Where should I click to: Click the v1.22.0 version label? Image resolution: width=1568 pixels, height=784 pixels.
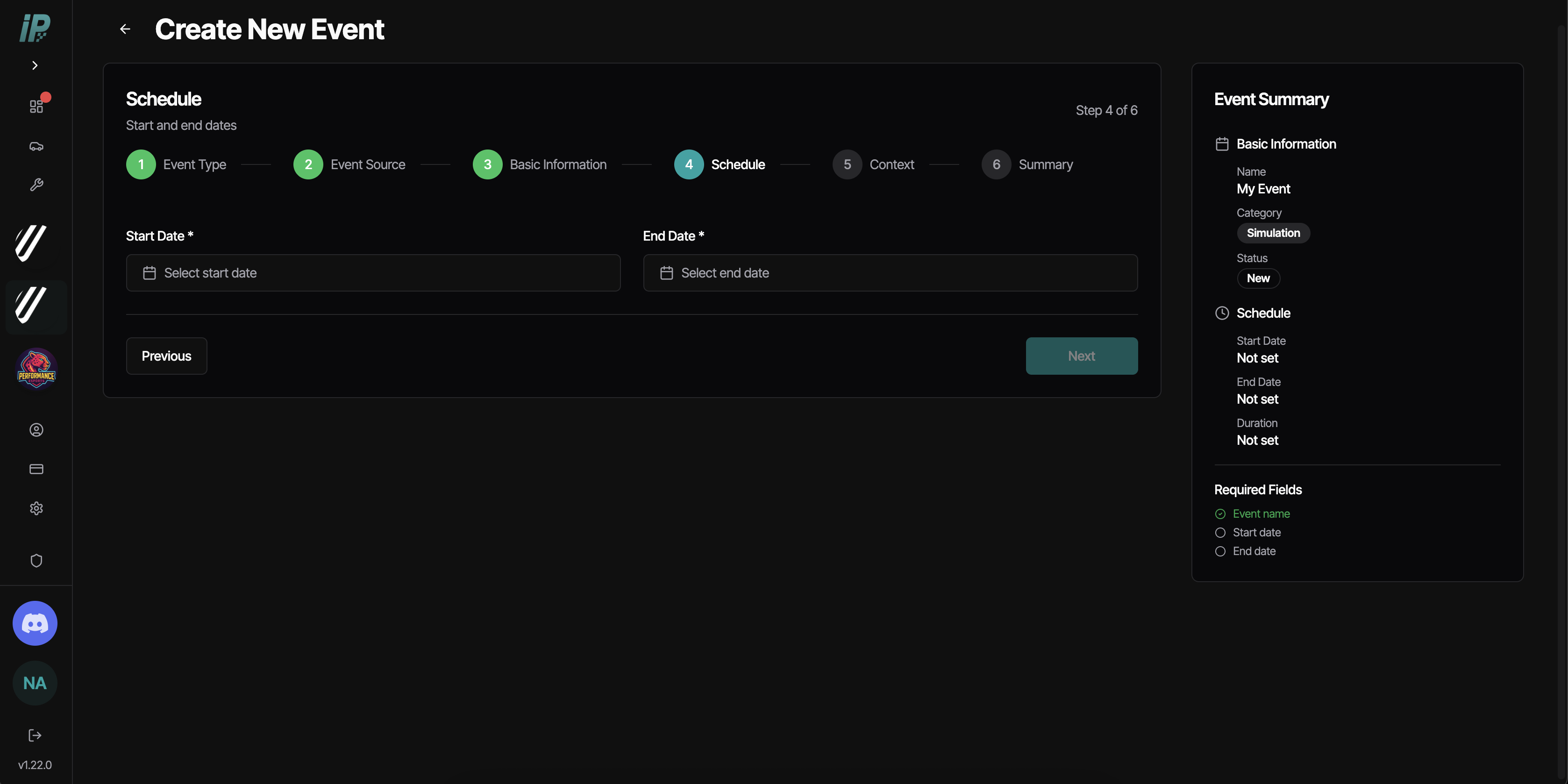click(x=36, y=764)
